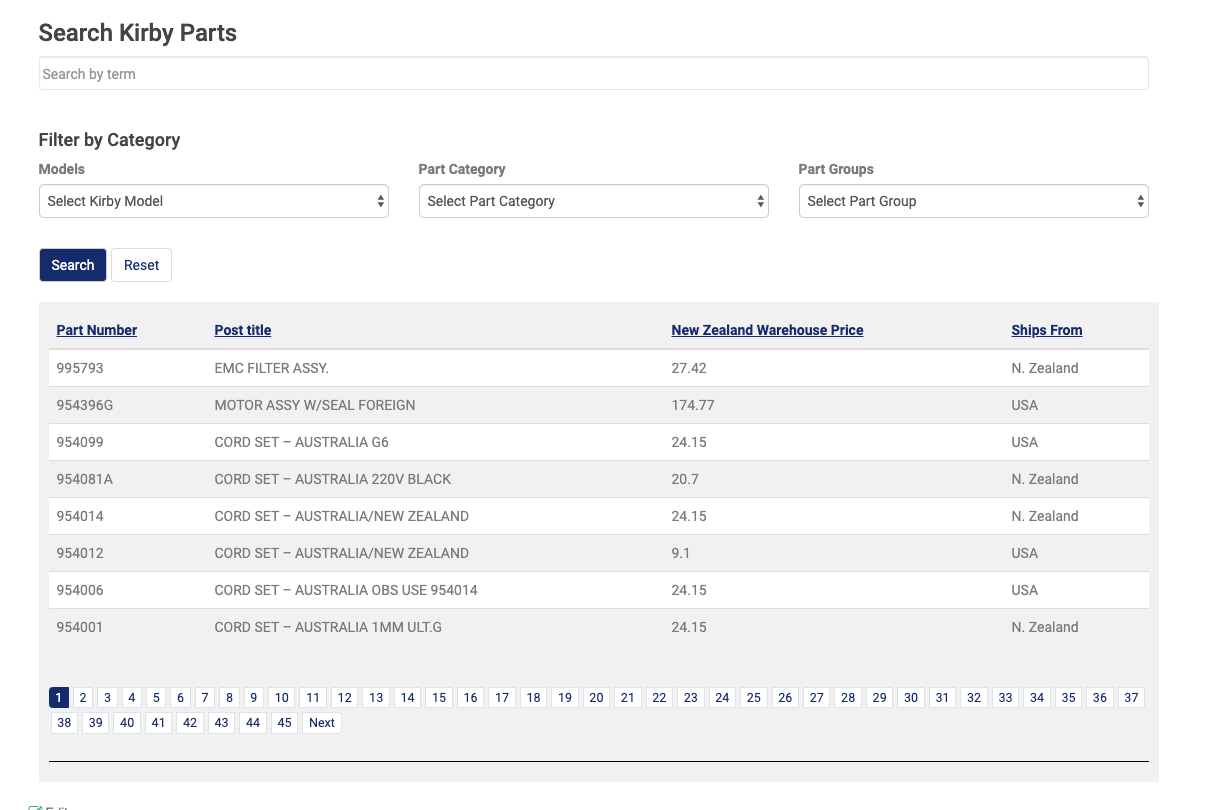Open the Select Part Group dropdown
This screenshot has height=810, width=1211.
[973, 201]
